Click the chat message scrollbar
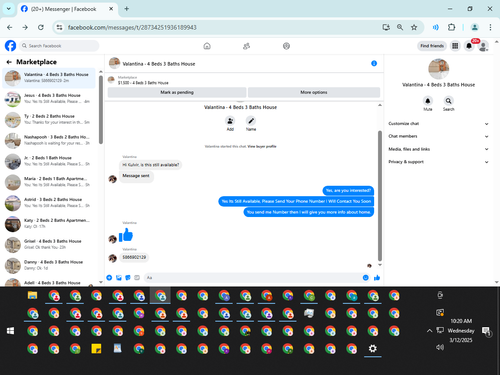500x375 pixels. tap(380, 196)
